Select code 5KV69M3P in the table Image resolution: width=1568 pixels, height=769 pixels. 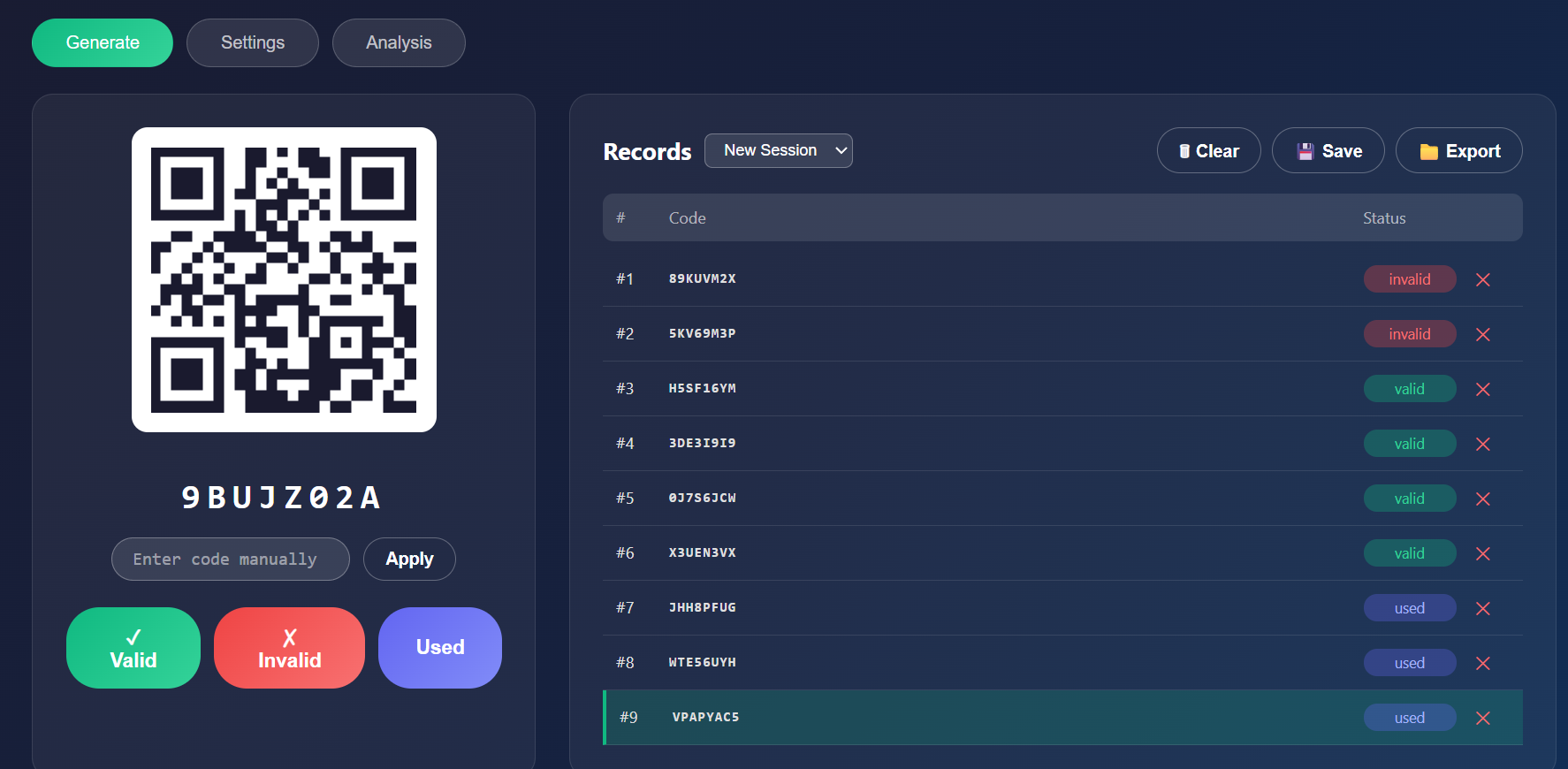(703, 333)
